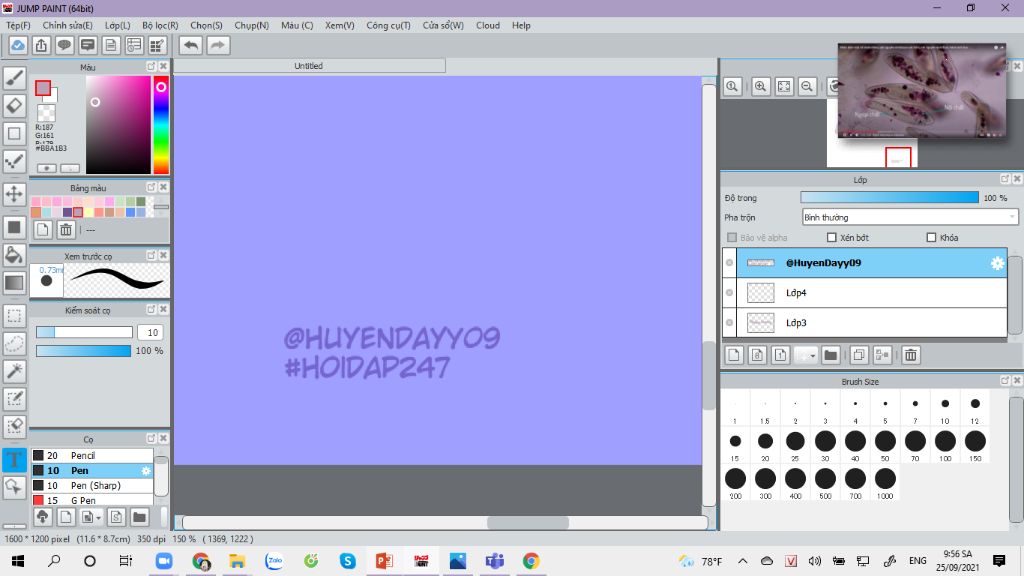This screenshot has height=576, width=1024.
Task: Open Skype from the taskbar
Action: coord(347,561)
